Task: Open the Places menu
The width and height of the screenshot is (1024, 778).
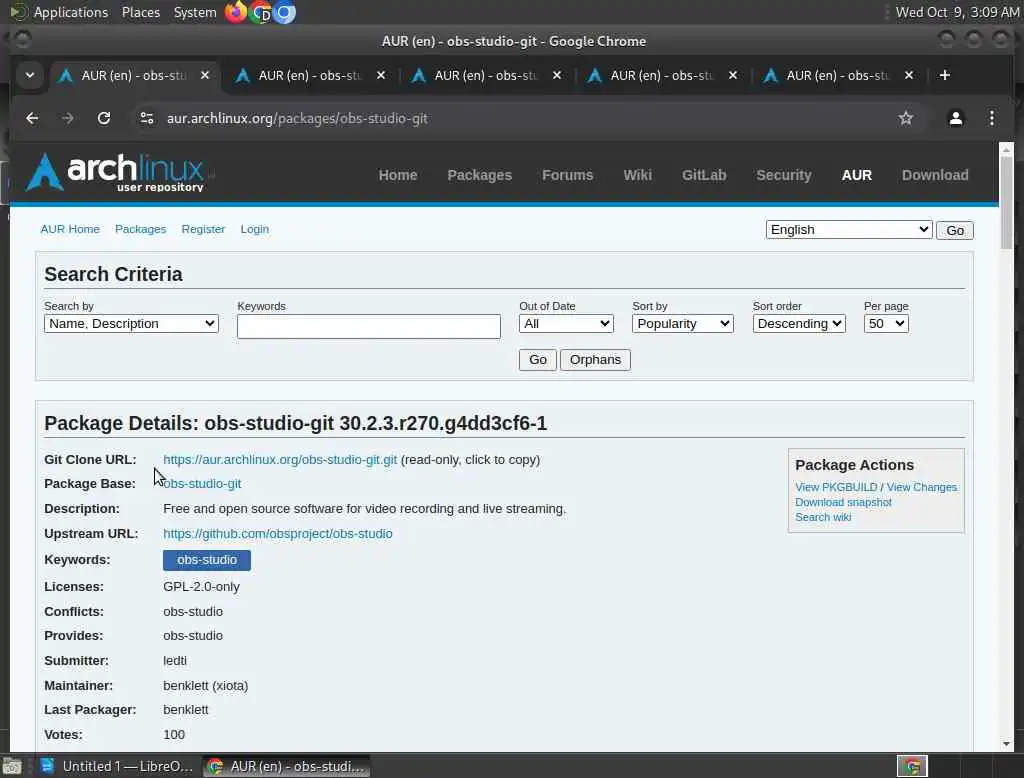Action: click(140, 12)
